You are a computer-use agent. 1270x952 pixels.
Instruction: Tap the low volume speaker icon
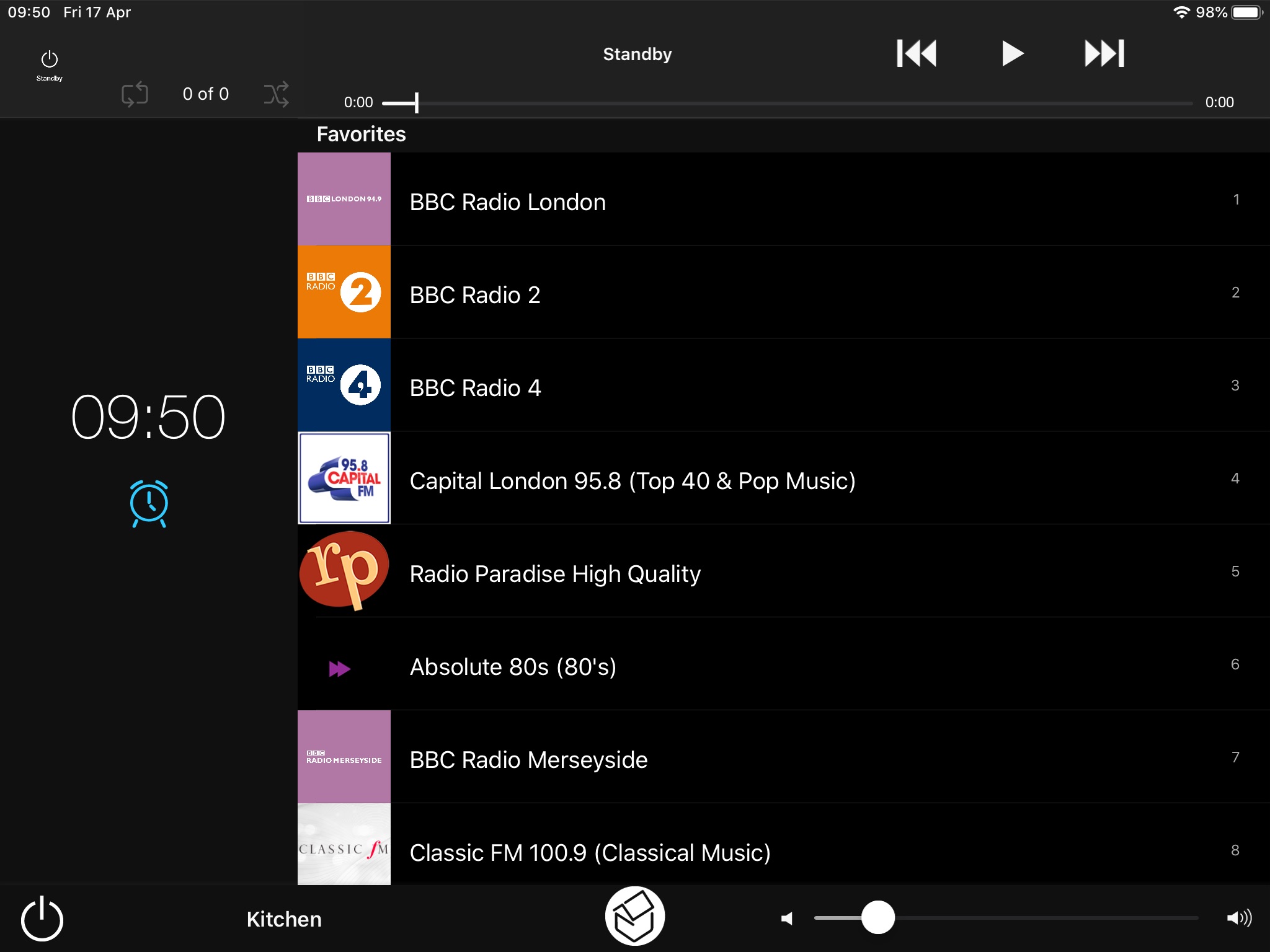click(x=787, y=919)
